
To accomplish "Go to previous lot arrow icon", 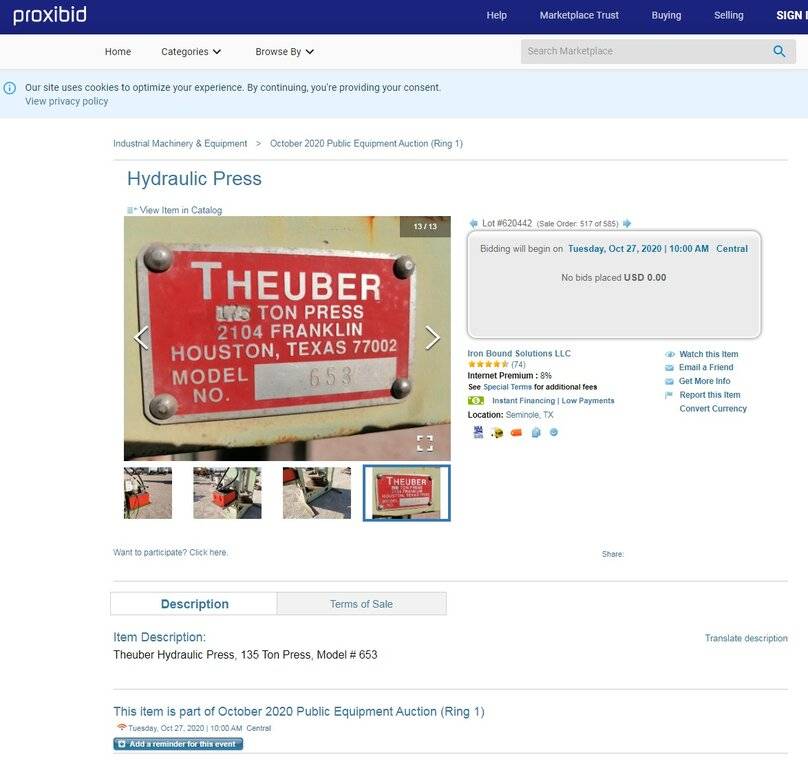I will pos(473,223).
